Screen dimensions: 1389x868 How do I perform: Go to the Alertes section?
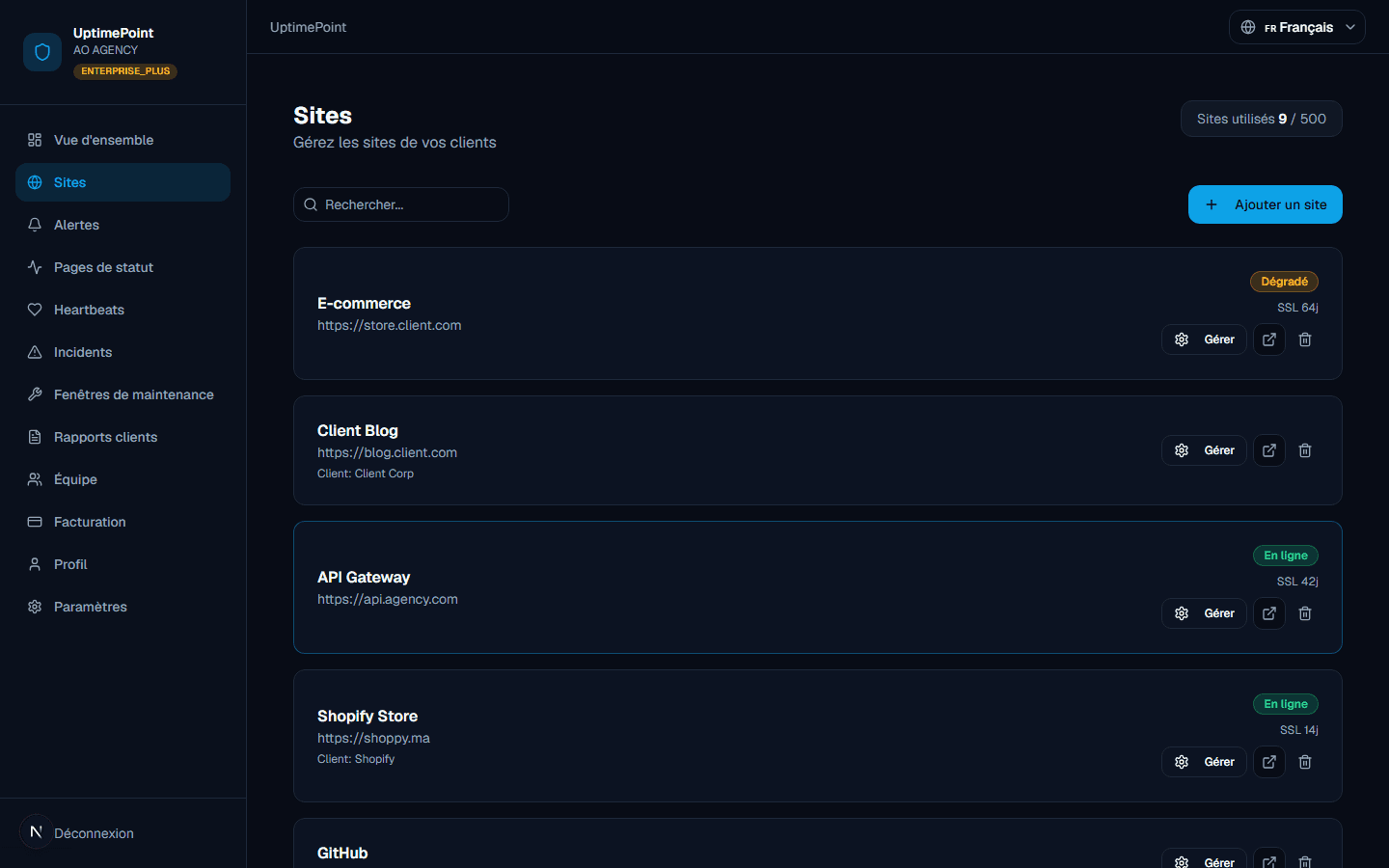[123, 225]
